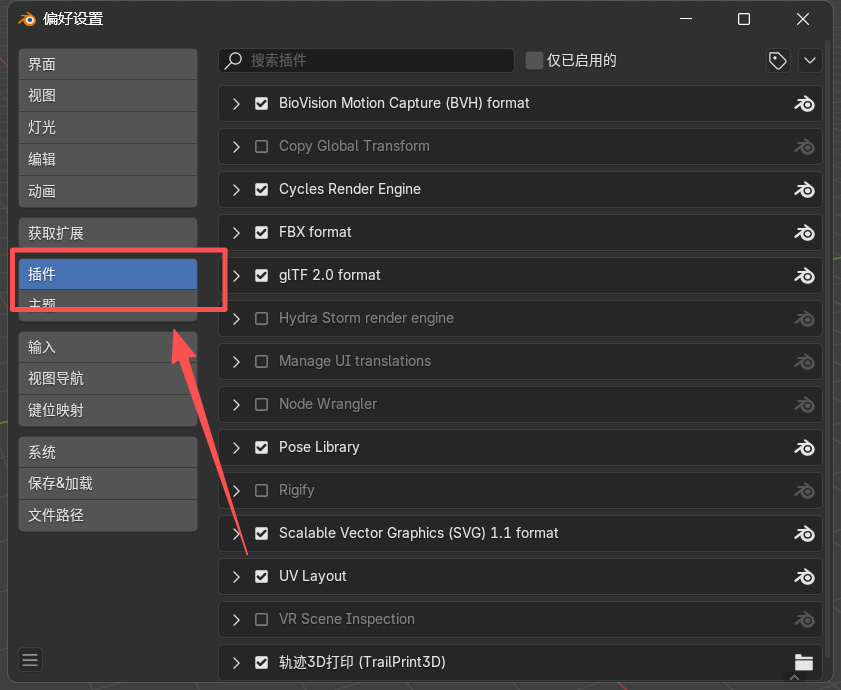Enable VR Scene Inspection add-on
841x690 pixels.
pos(261,619)
